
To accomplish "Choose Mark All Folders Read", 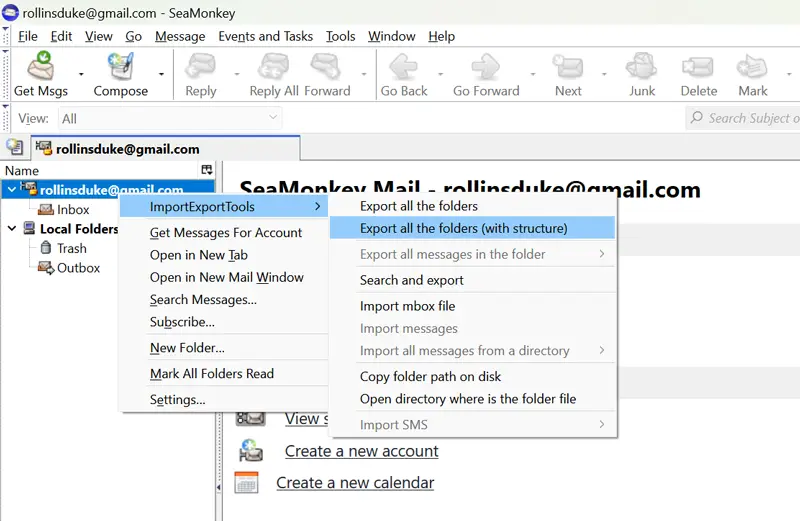I will [x=224, y=374].
